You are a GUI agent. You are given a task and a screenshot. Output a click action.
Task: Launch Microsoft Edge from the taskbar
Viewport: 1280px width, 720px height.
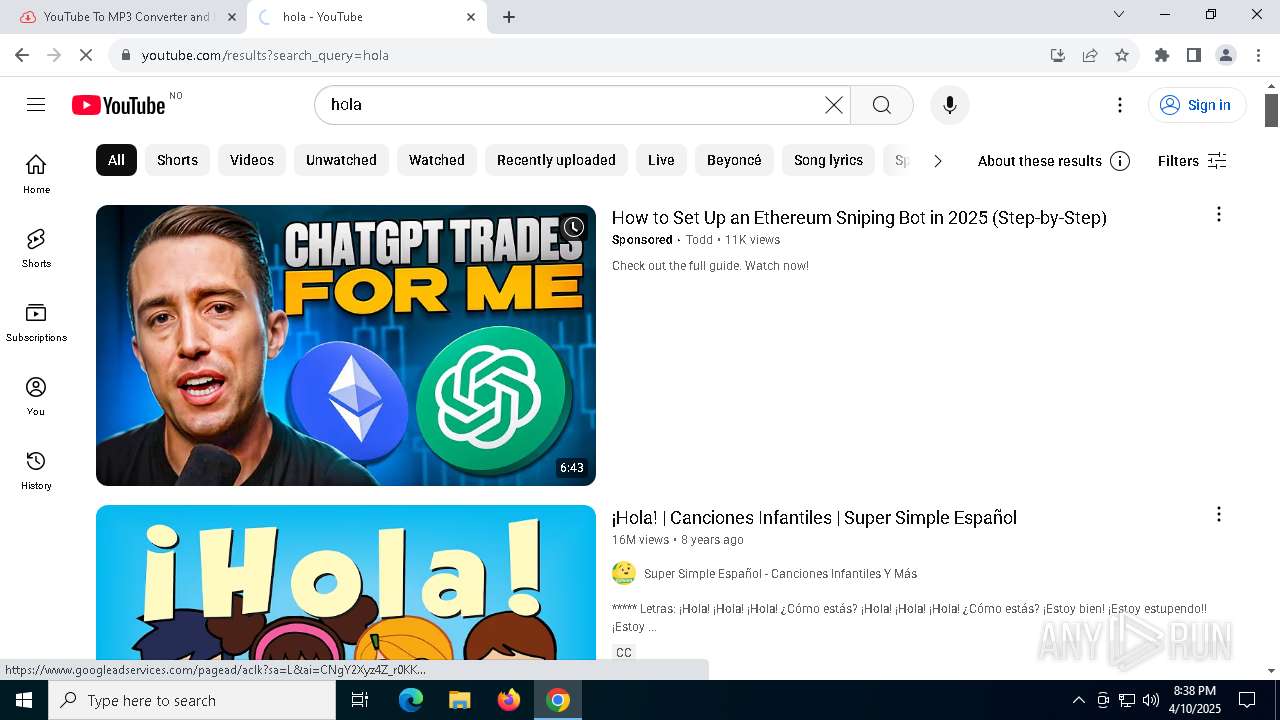(411, 700)
